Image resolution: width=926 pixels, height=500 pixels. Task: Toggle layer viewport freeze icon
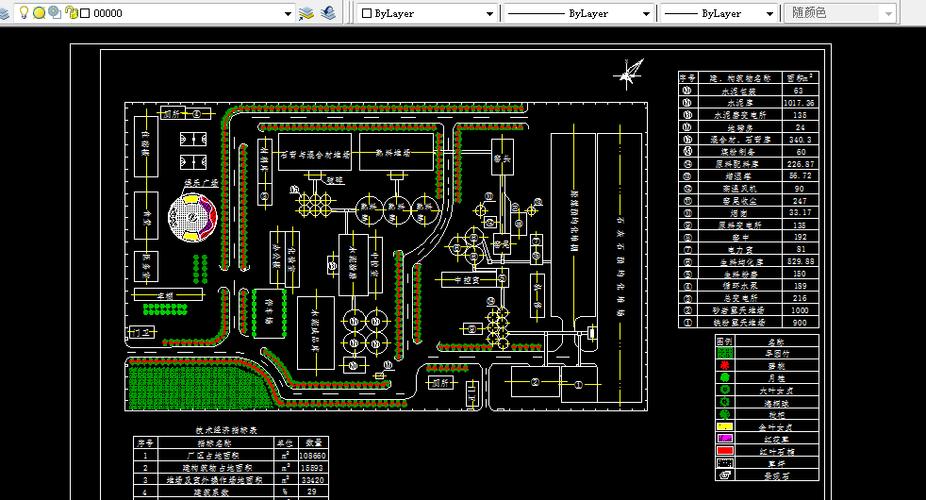(54, 13)
